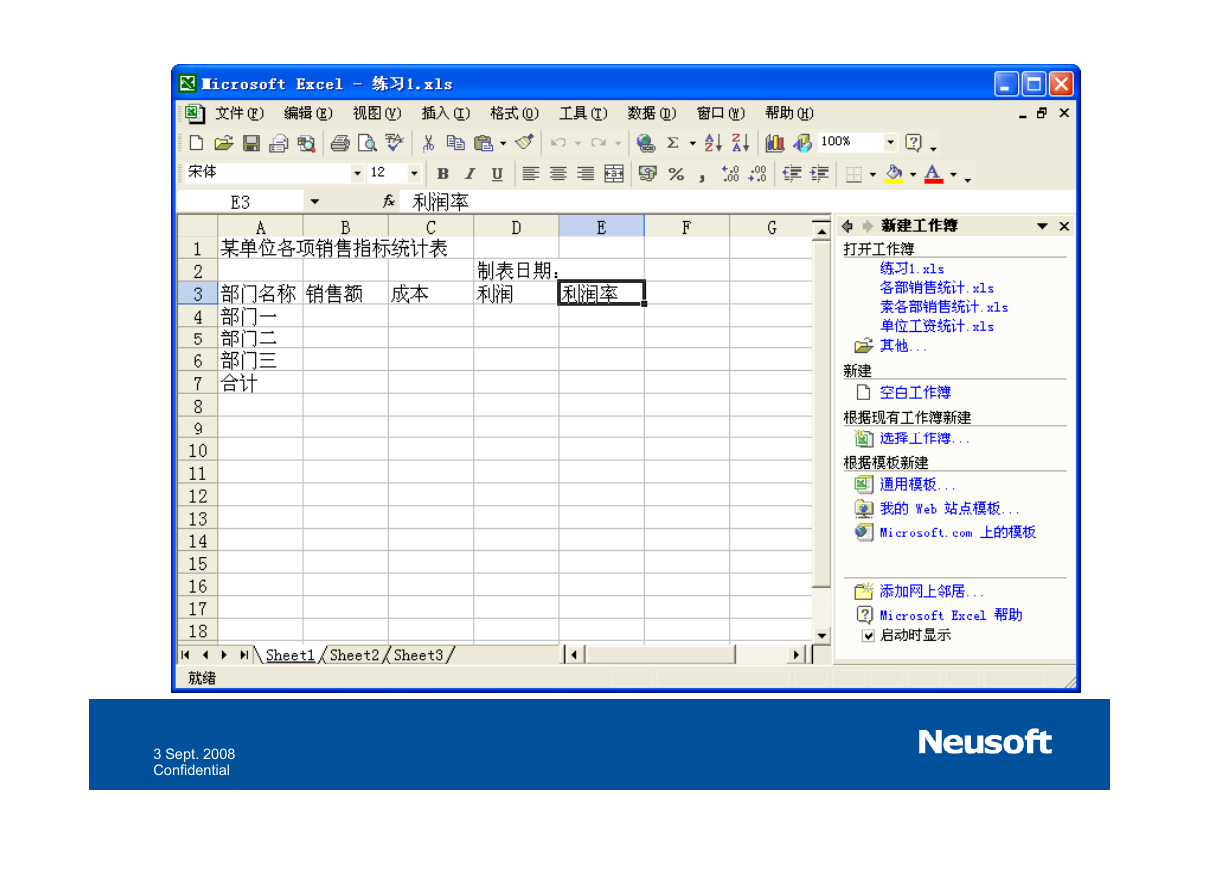Screen dimensions: 1228x869
Task: Open the fill color dropdown arrow
Action: coord(912,174)
